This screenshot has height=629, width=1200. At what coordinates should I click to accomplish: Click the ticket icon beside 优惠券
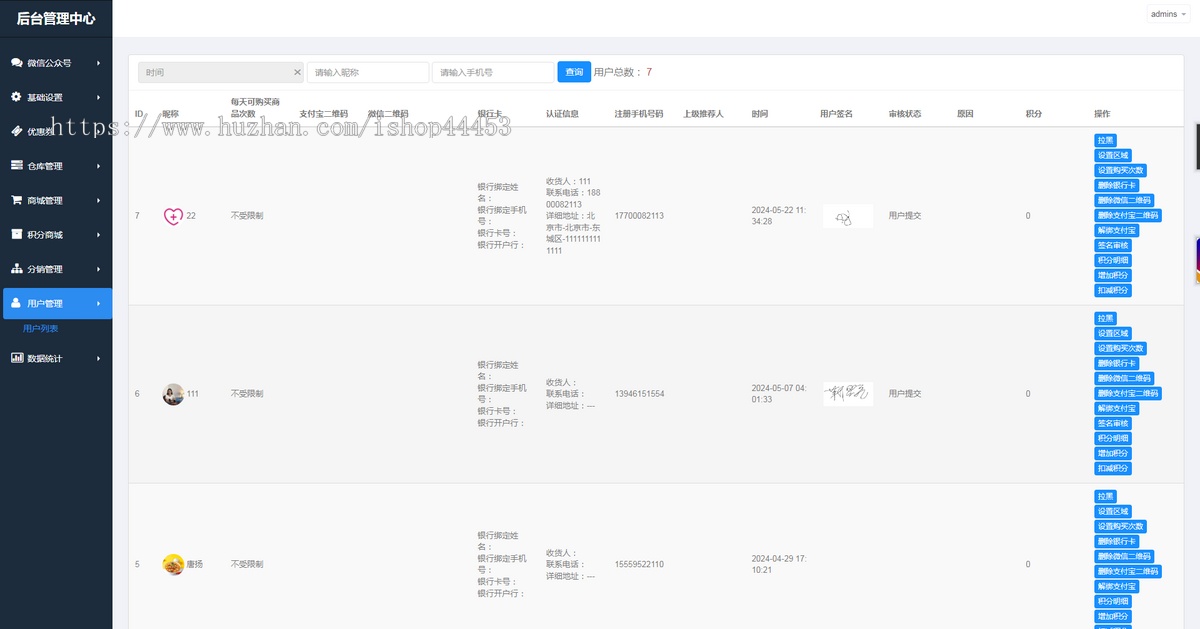point(17,131)
